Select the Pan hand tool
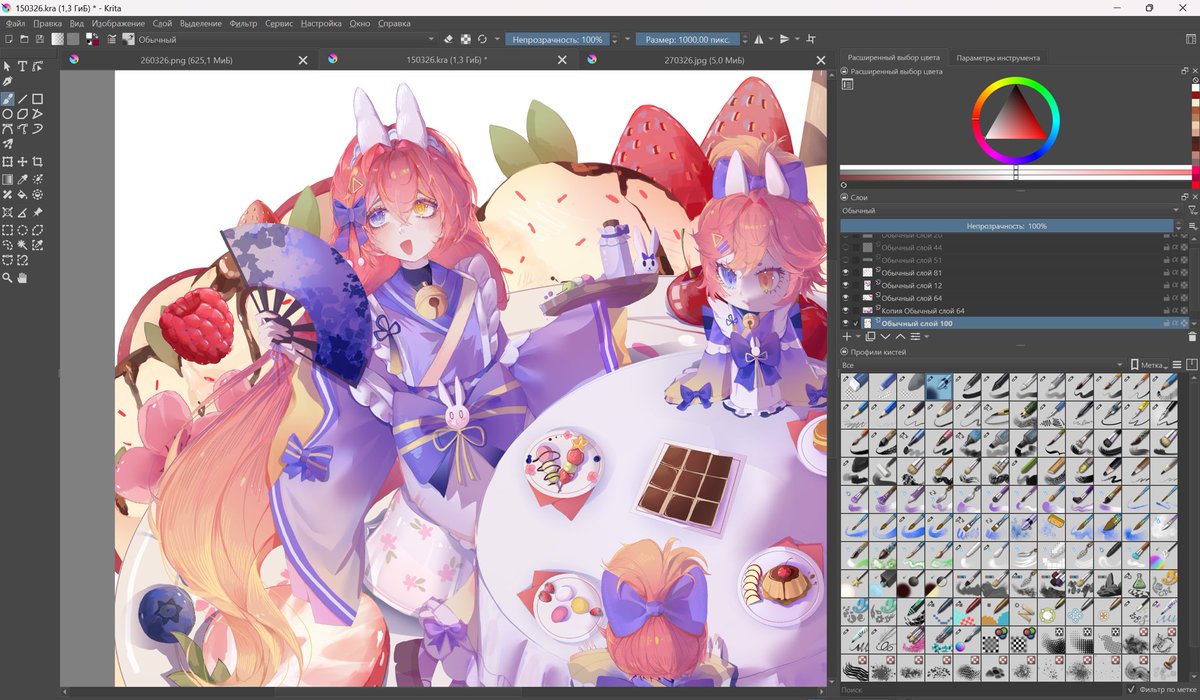The image size is (1200, 700). 23,277
